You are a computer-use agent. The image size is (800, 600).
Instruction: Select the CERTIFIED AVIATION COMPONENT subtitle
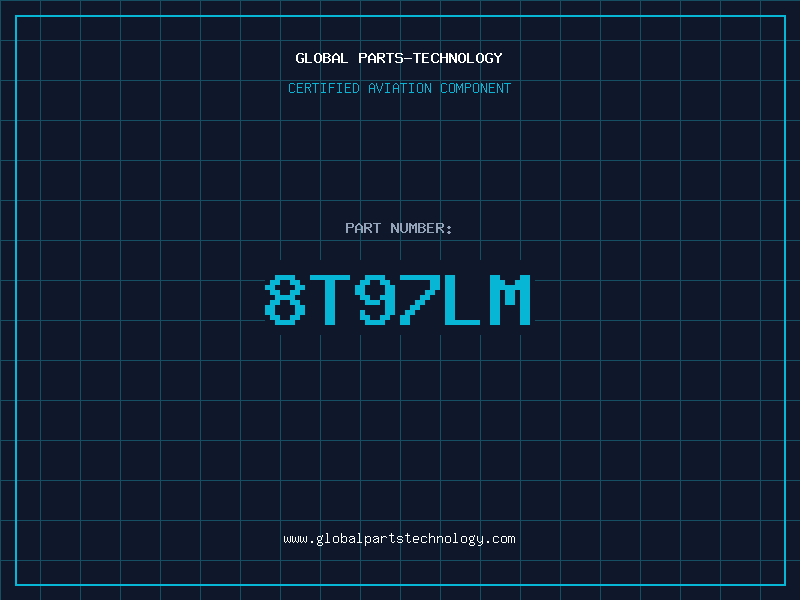click(399, 88)
